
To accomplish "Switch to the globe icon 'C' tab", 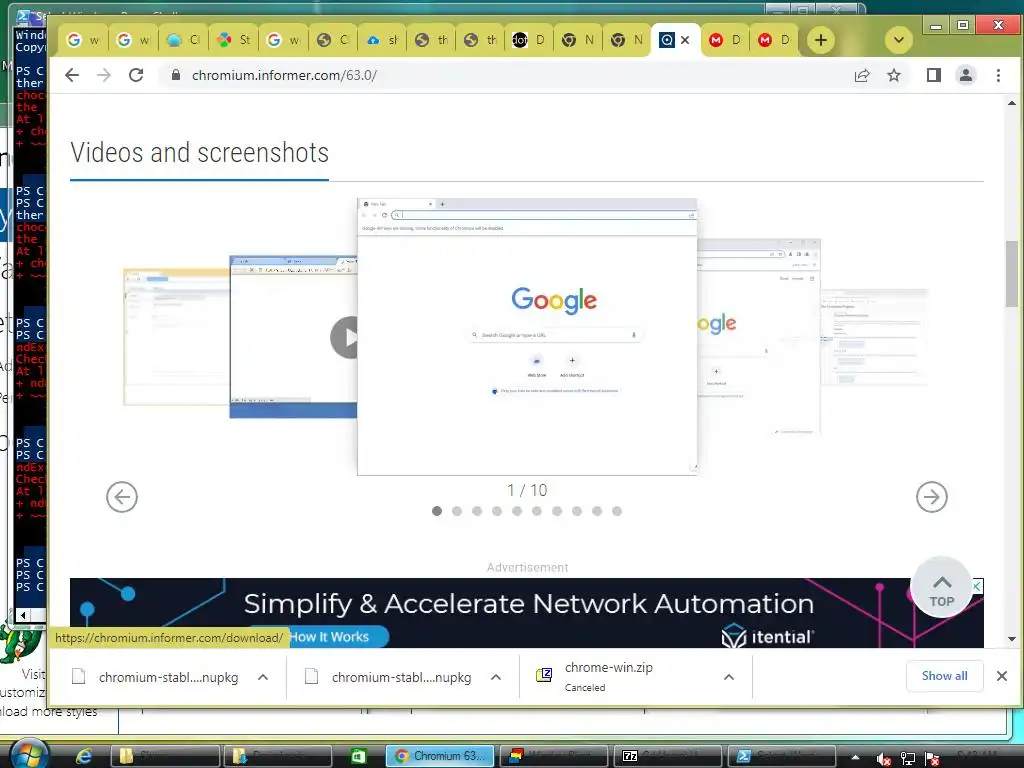I will (333, 40).
